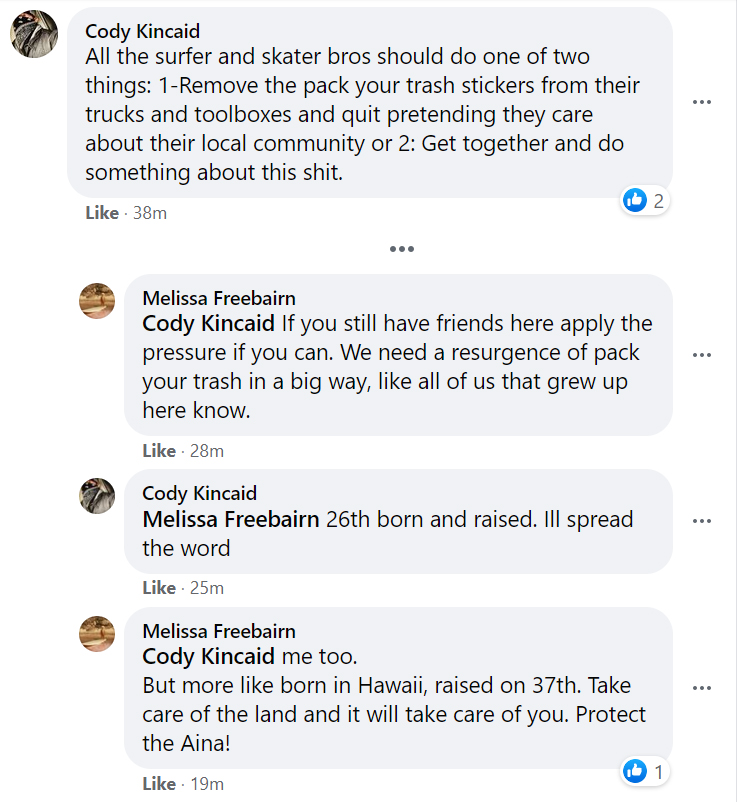Like Cody's 'Ill spread the word' reply
737x802 pixels.
click(x=159, y=588)
